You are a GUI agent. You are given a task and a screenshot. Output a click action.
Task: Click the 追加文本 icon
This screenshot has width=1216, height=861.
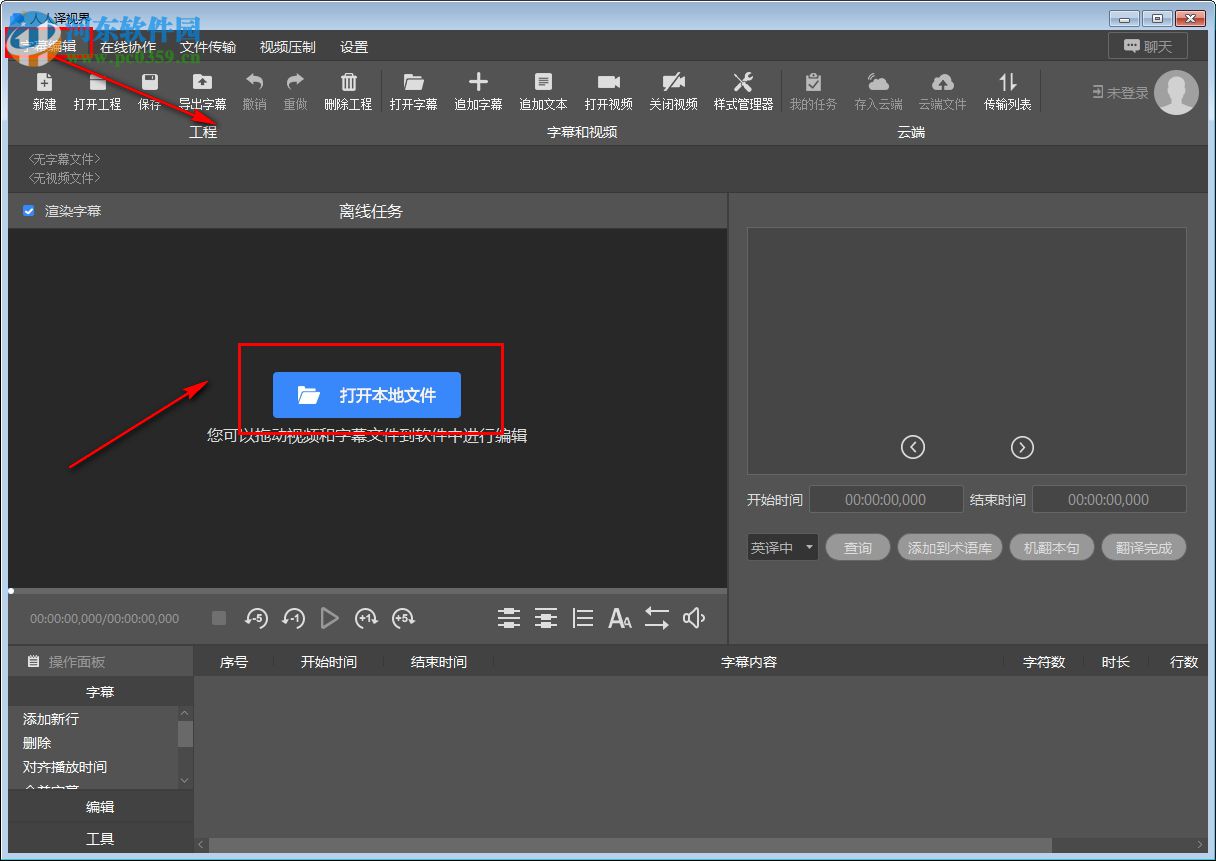(543, 84)
